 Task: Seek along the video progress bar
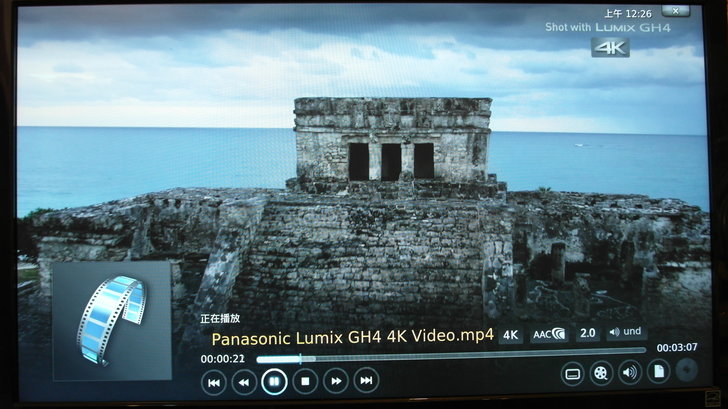click(451, 354)
